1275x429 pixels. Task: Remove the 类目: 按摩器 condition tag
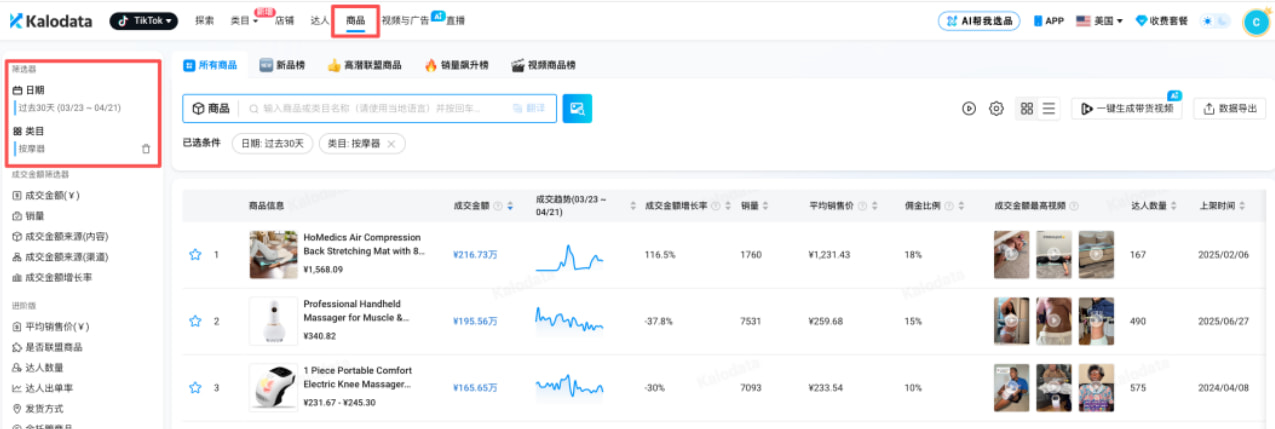(x=391, y=144)
